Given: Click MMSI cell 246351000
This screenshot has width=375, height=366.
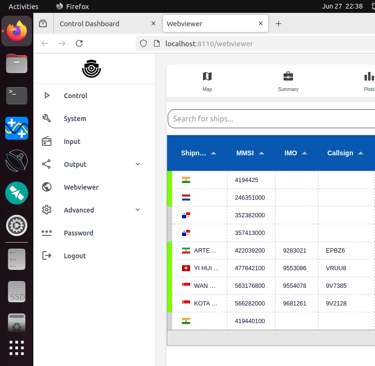Looking at the screenshot, I should click(x=250, y=198).
